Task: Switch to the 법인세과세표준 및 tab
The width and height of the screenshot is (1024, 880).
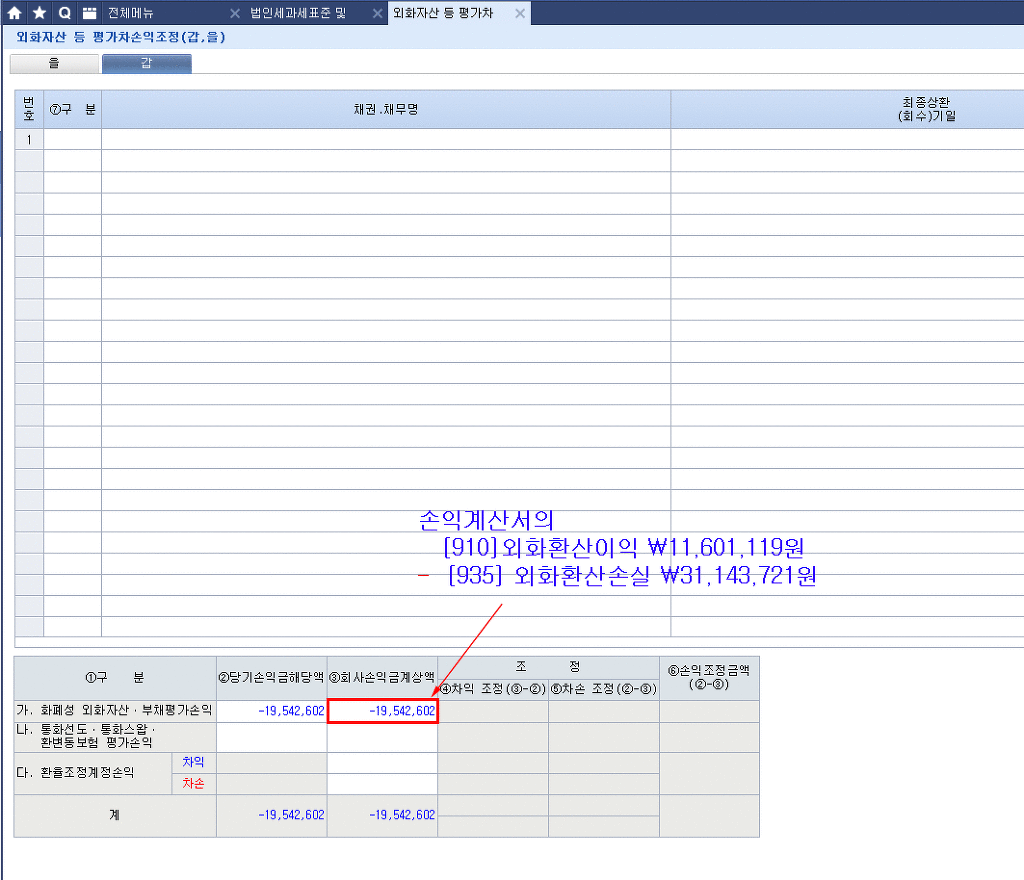Action: 298,13
